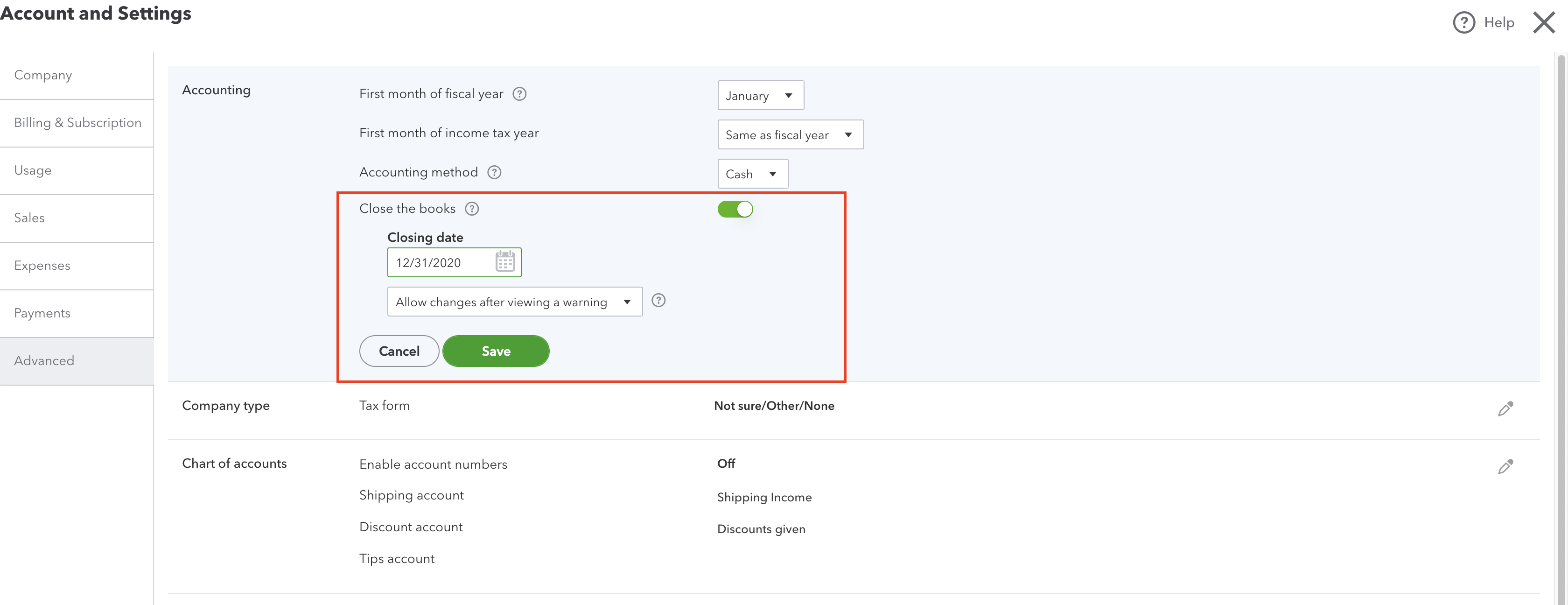Open the Same as fiscal year dropdown
1568x605 pixels.
[x=790, y=134]
